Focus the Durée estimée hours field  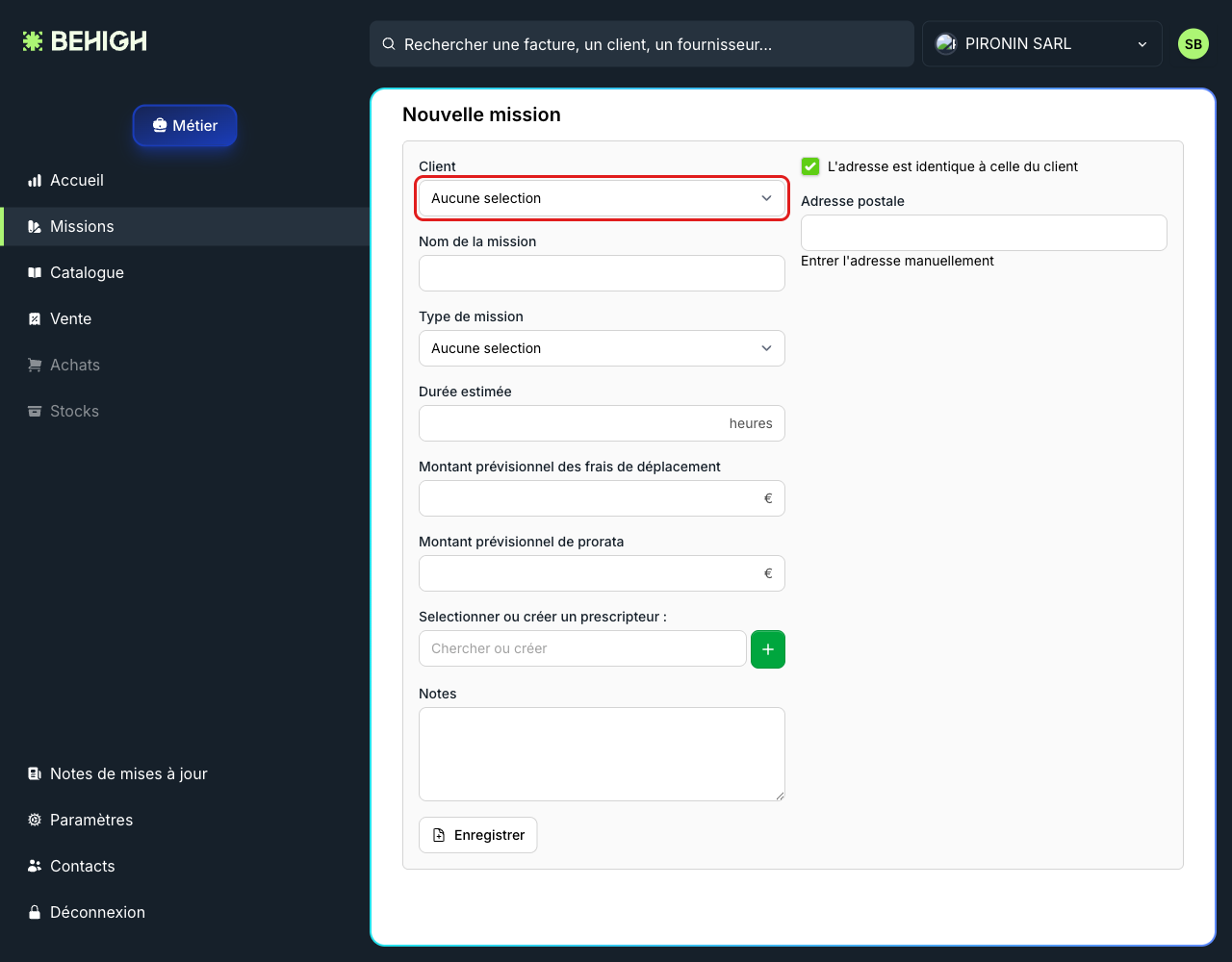[x=602, y=423]
